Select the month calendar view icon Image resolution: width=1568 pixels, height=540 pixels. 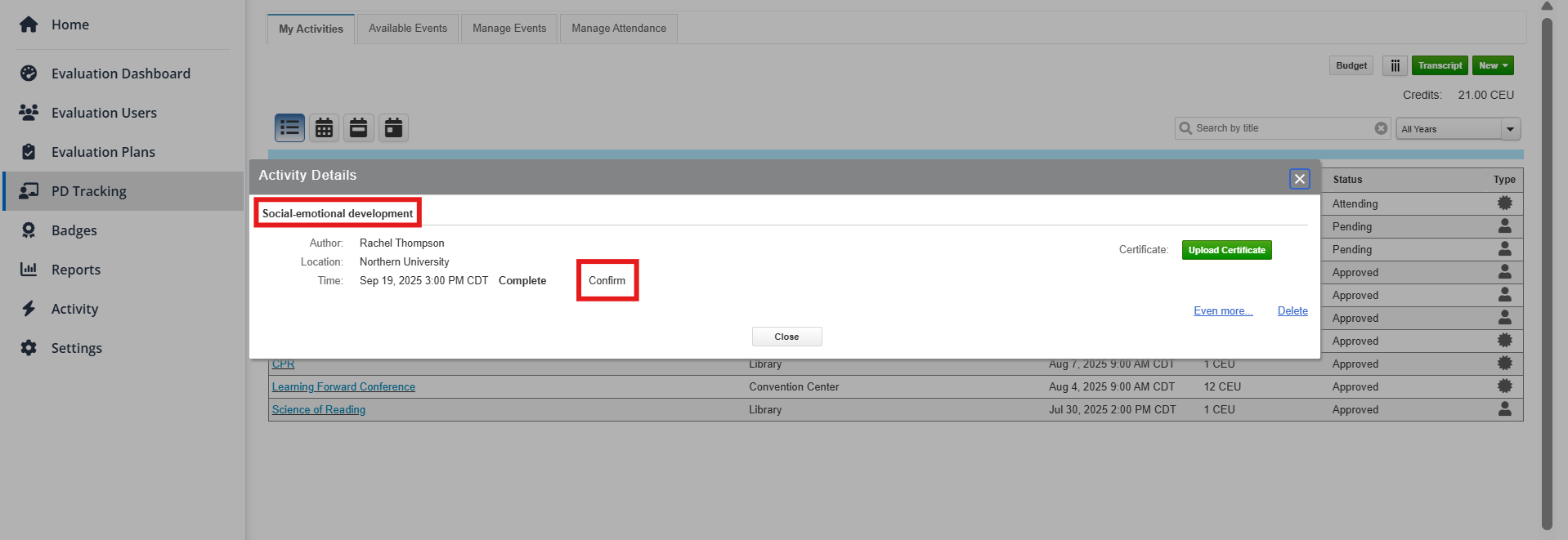[325, 127]
